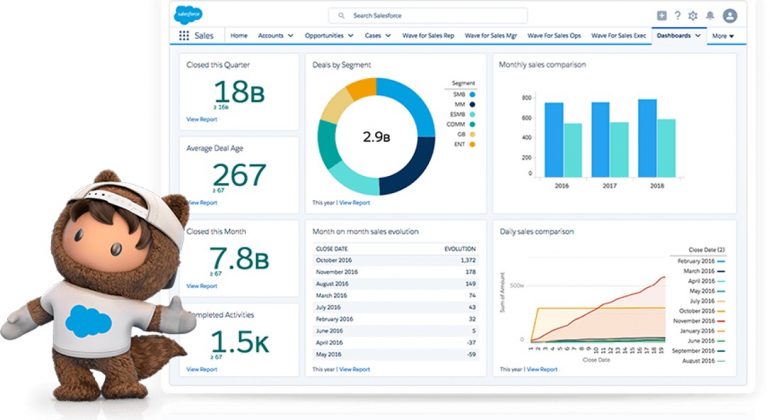
Task: Open View Report under Daily sales comparison
Action: tap(542, 369)
